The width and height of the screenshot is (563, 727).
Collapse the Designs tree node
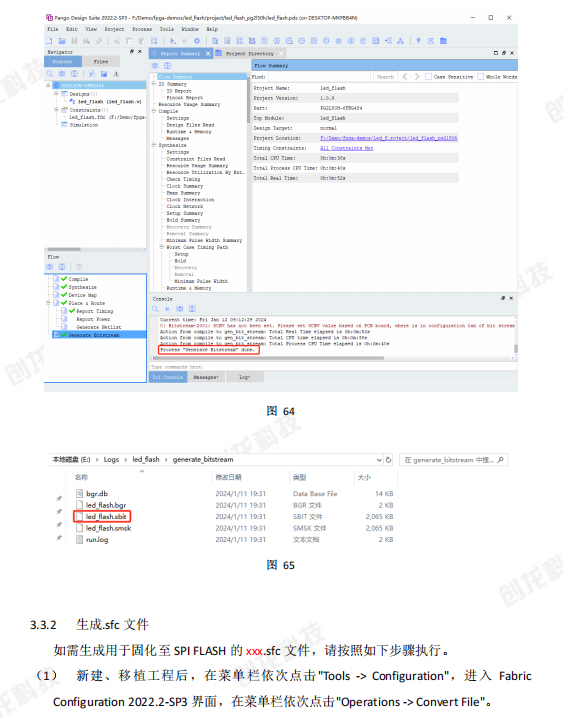pos(56,94)
